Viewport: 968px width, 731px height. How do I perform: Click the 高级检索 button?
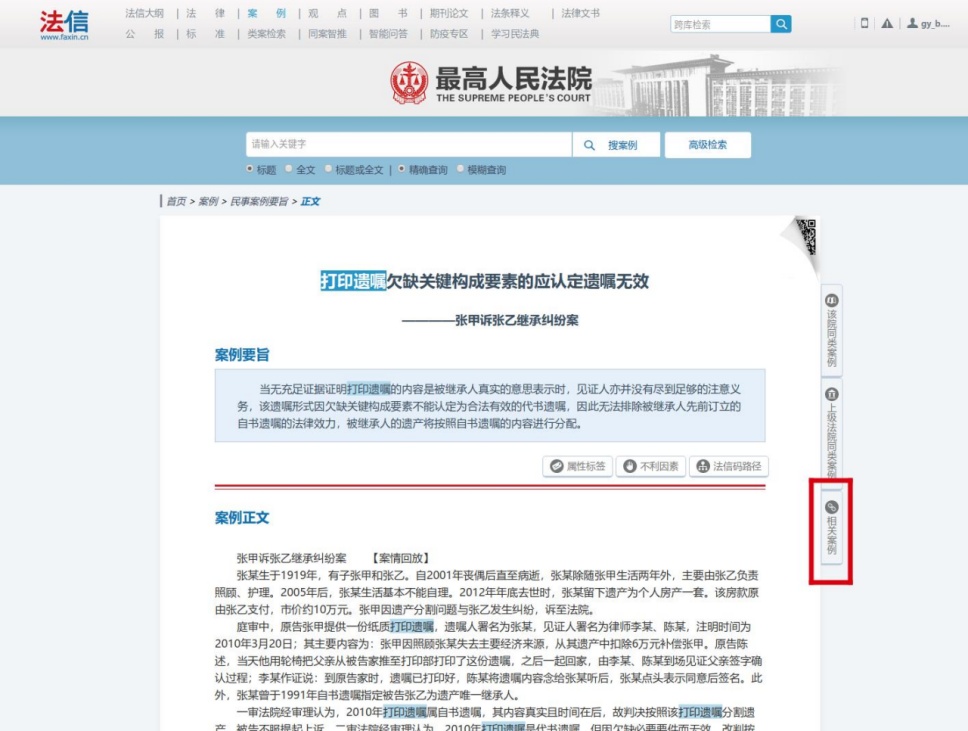pos(707,144)
